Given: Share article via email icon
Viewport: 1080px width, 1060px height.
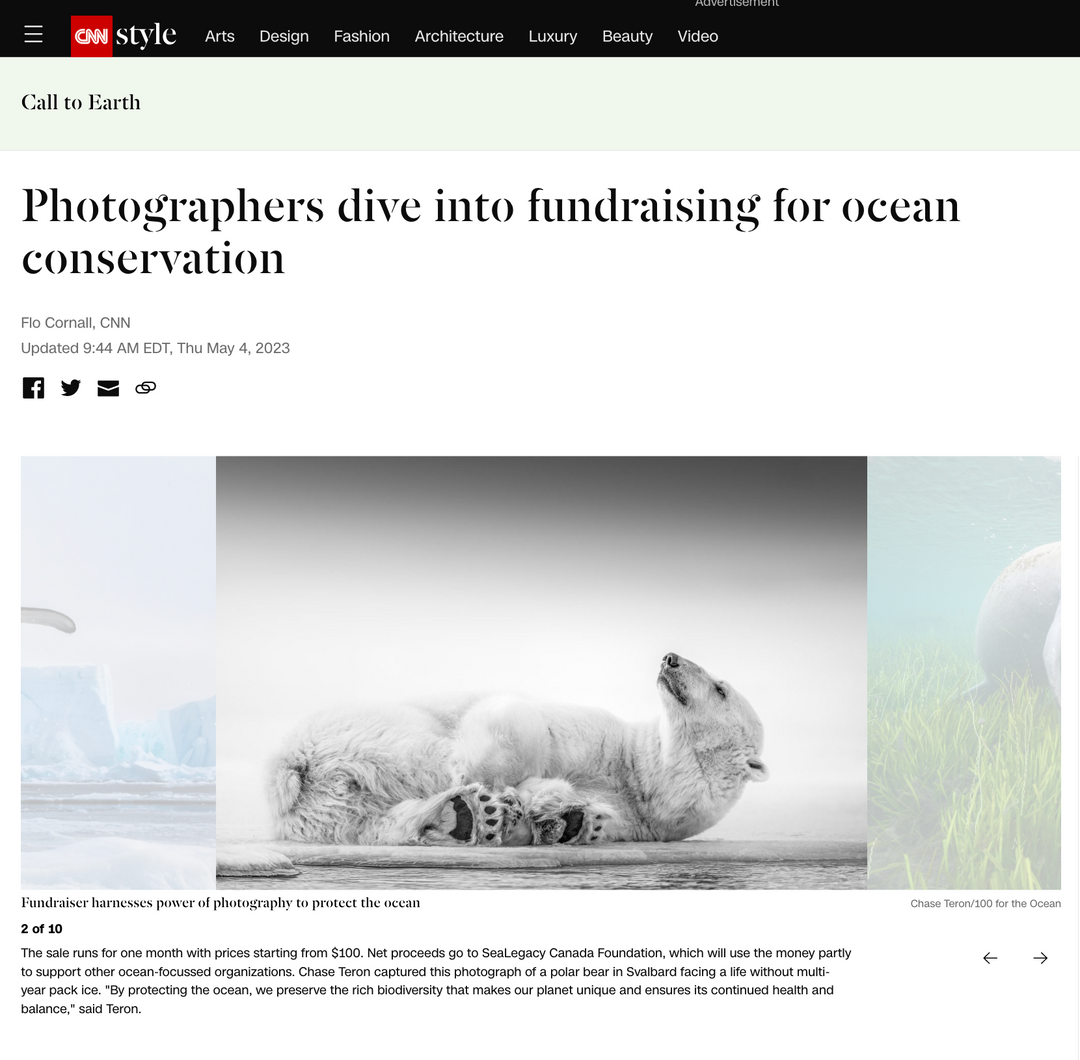Looking at the screenshot, I should click(108, 388).
